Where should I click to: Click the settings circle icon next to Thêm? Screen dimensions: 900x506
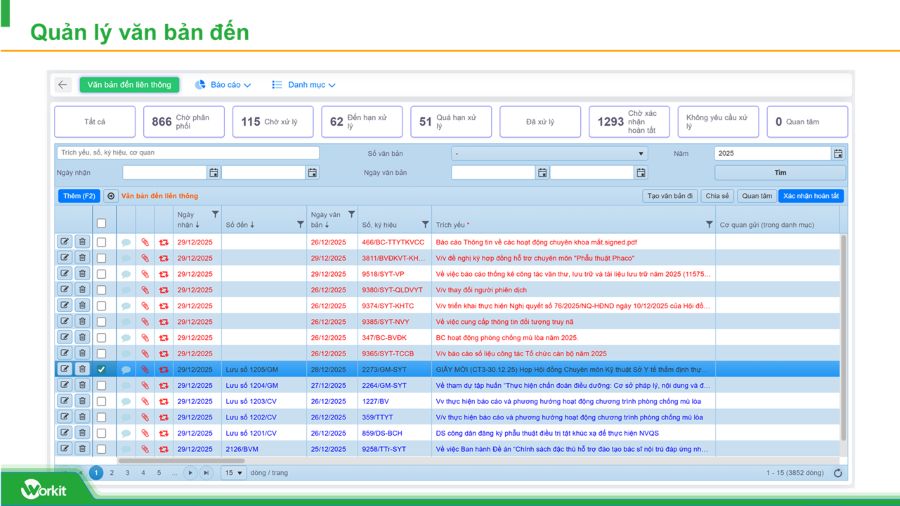[111, 196]
